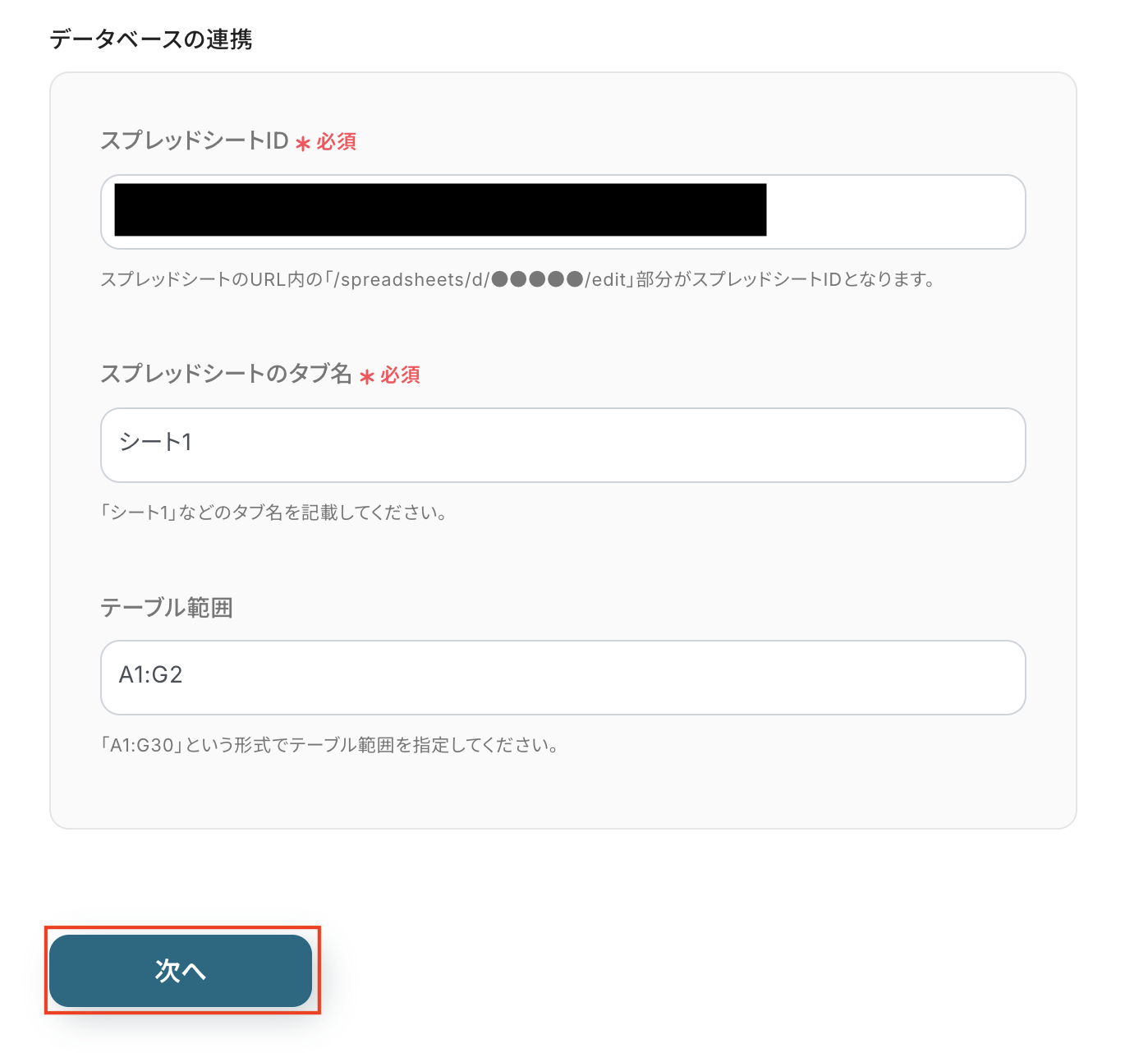
Task: Click the /edit text in the URL hint
Action: (606, 280)
